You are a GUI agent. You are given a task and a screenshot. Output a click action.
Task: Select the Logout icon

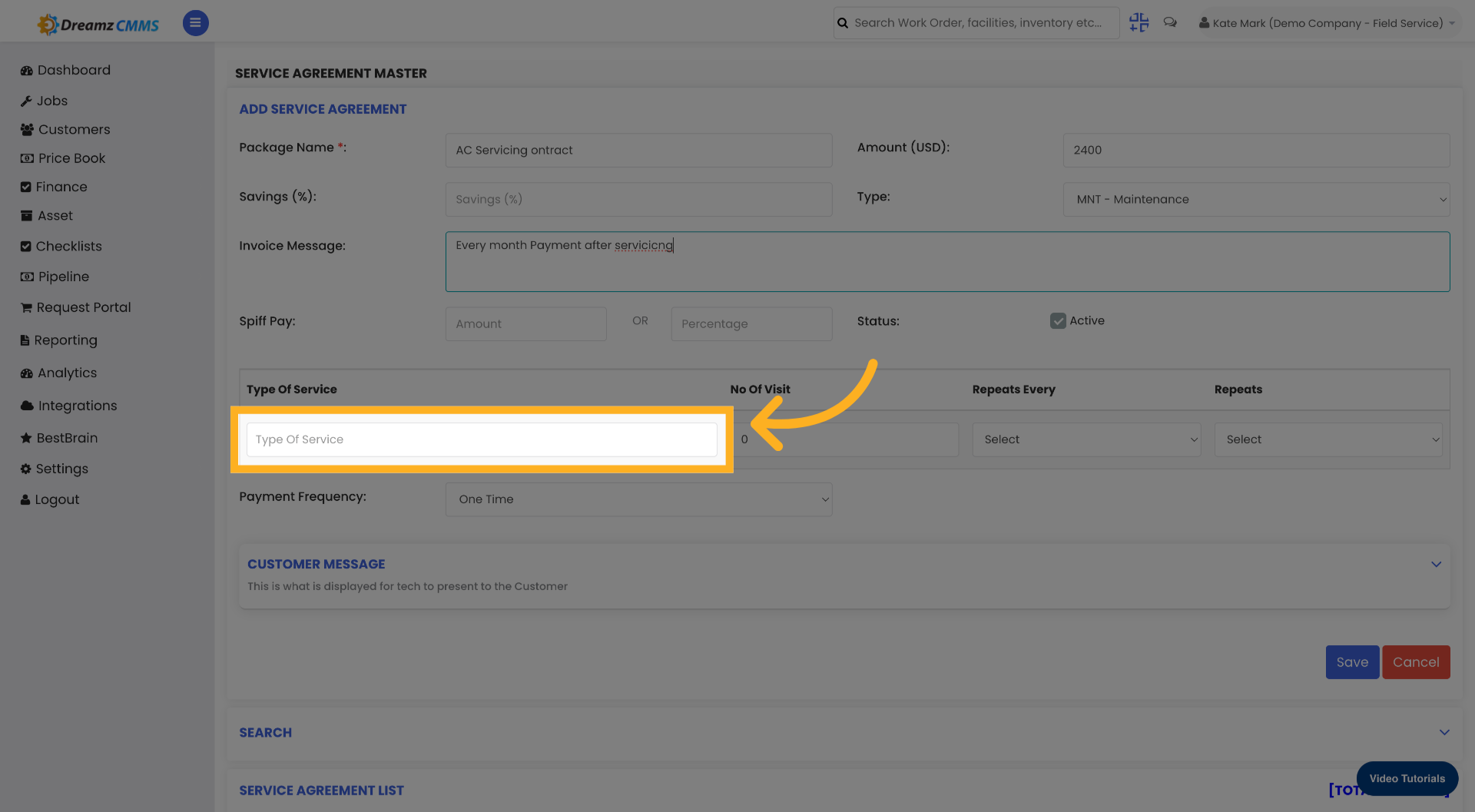tap(25, 499)
